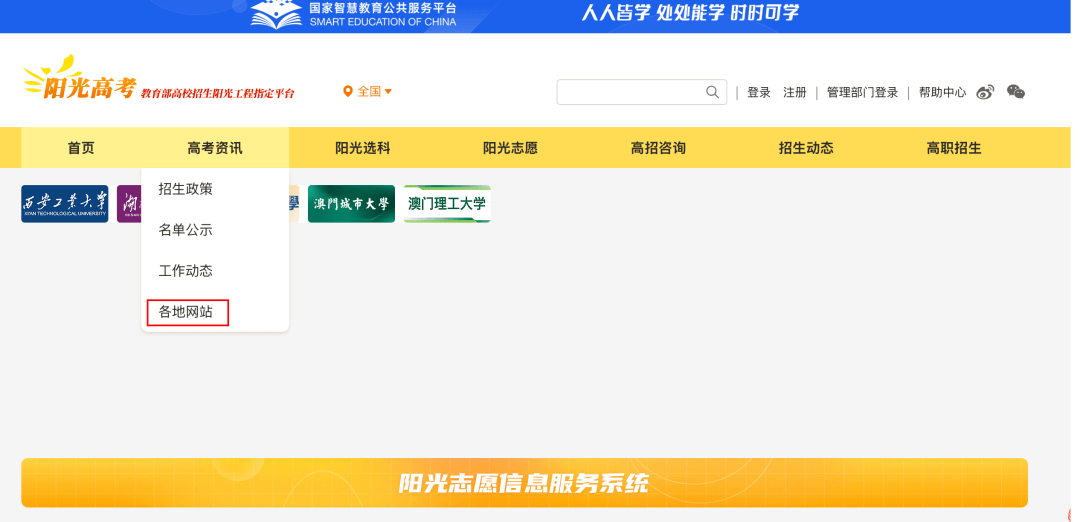1080x522 pixels.
Task: Select 名单公示 from the dropdown
Action: point(185,230)
